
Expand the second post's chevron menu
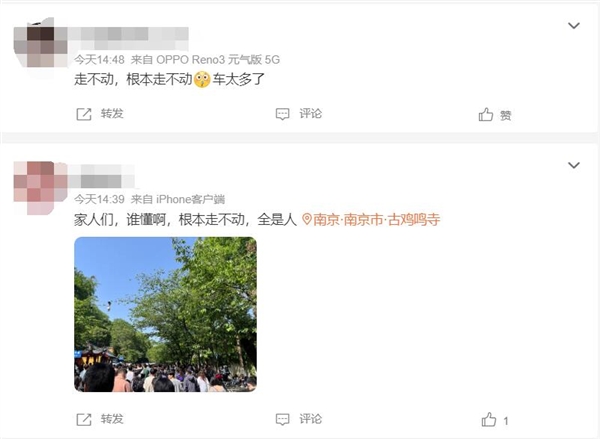click(574, 165)
